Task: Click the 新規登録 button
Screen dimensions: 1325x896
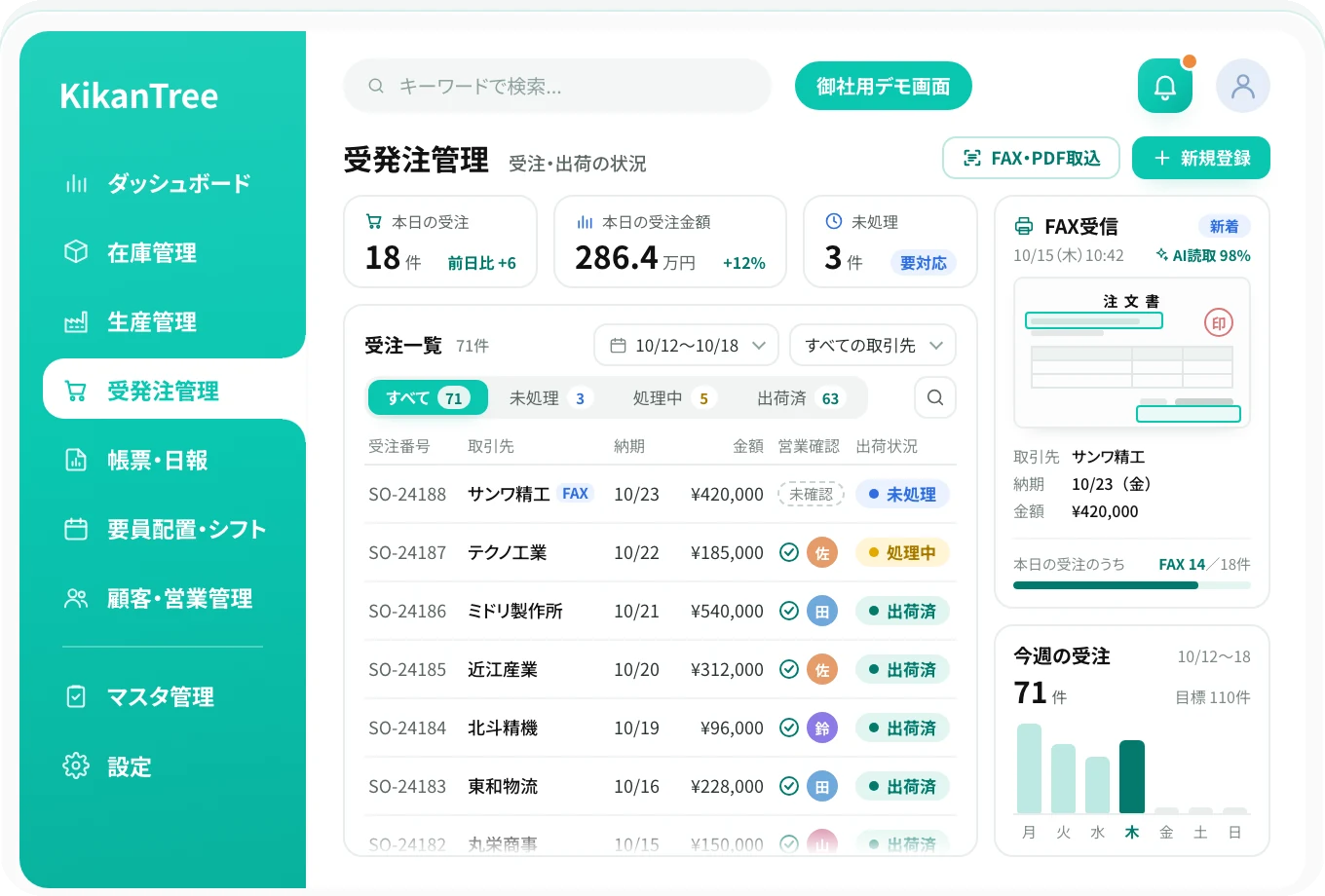Action: pyautogui.click(x=1201, y=158)
